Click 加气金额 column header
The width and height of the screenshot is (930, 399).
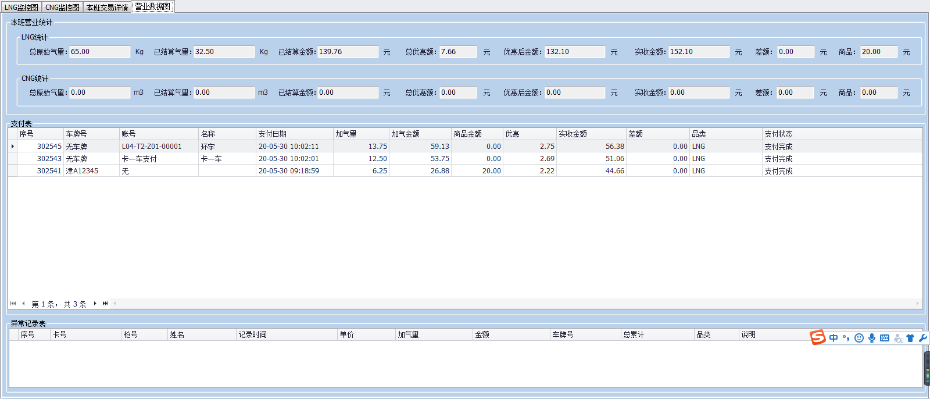(x=420, y=135)
